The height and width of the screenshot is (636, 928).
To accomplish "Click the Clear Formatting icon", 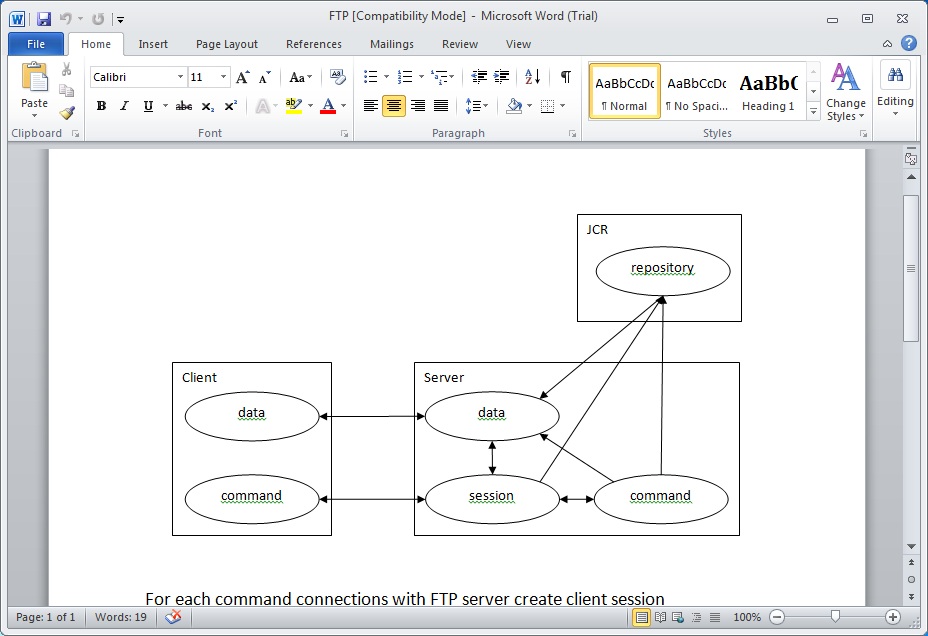I will pos(337,77).
